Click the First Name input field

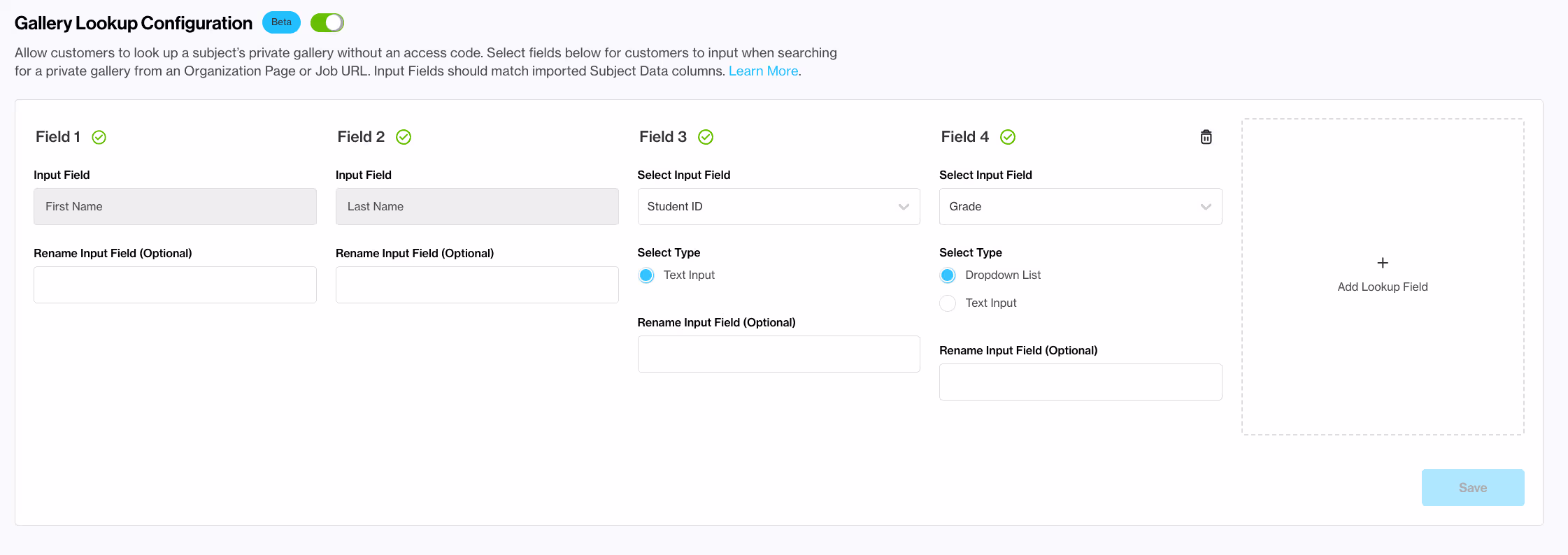(x=175, y=206)
